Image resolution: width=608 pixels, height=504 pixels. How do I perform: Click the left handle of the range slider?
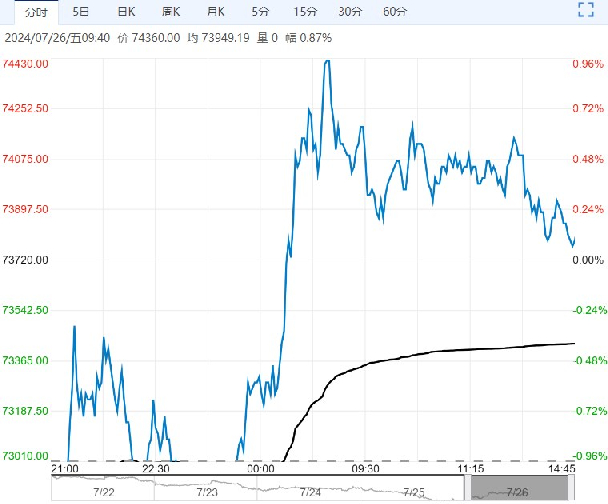coord(468,488)
